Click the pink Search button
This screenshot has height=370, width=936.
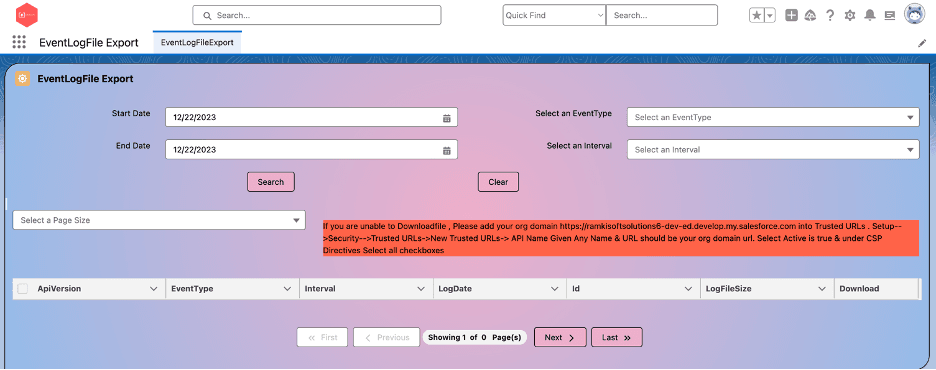coord(271,182)
